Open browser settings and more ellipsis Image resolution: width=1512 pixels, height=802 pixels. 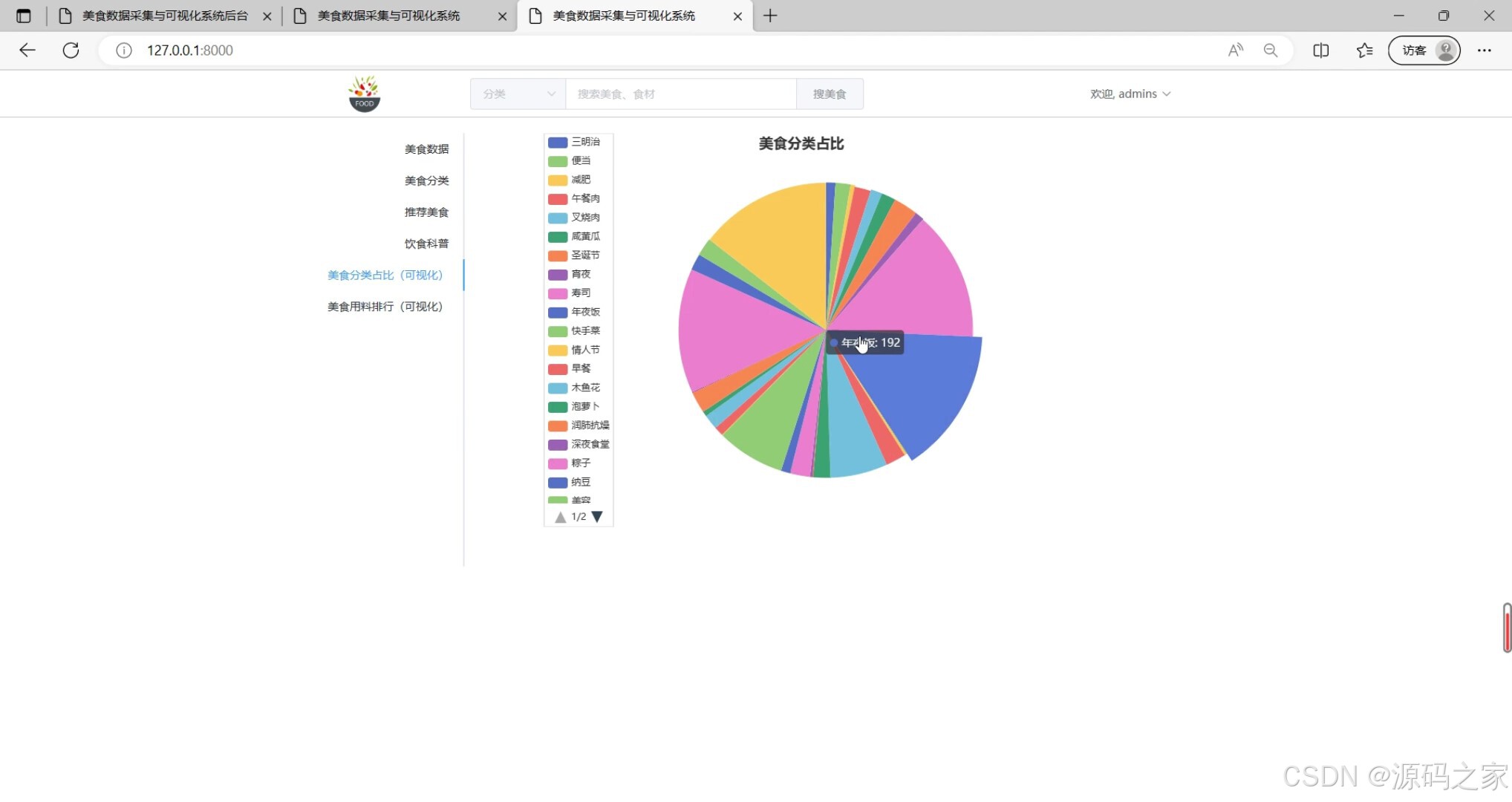[1484, 50]
